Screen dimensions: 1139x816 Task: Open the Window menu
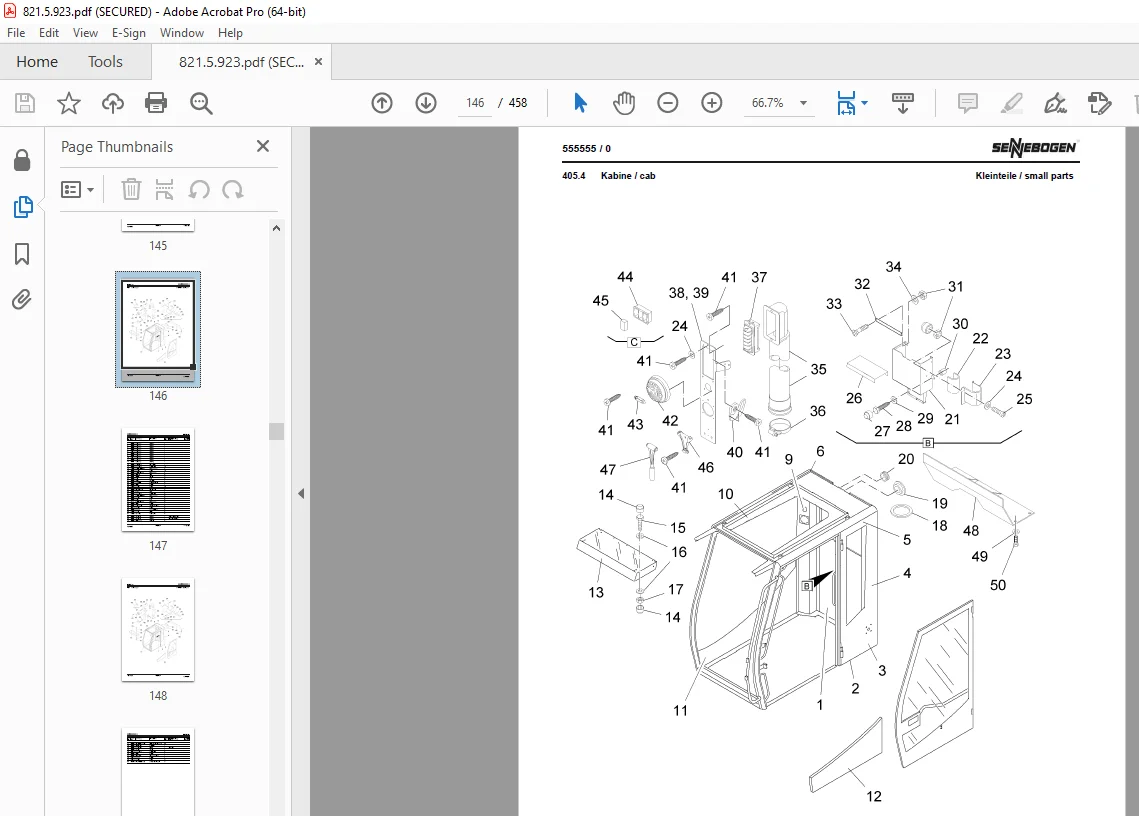182,33
